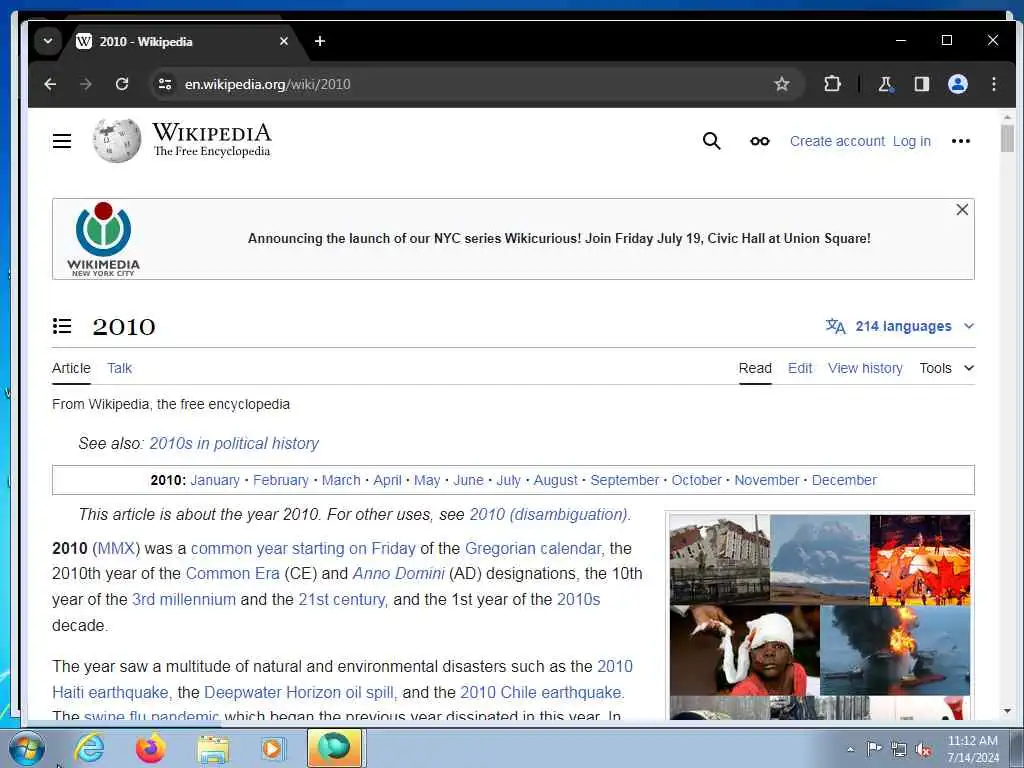The image size is (1024, 768).
Task: Open the Windows Start button
Action: pos(26,748)
